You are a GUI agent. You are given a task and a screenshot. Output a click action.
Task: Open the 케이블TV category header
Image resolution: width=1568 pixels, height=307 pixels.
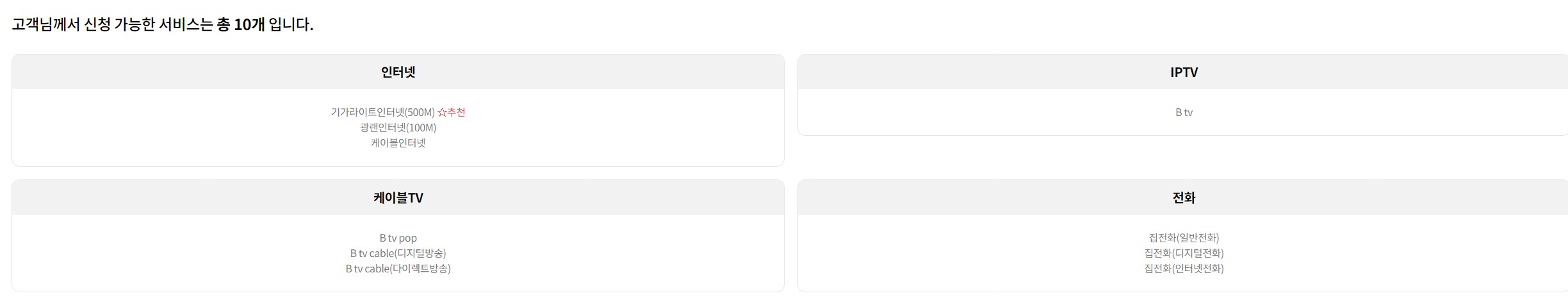(x=398, y=197)
